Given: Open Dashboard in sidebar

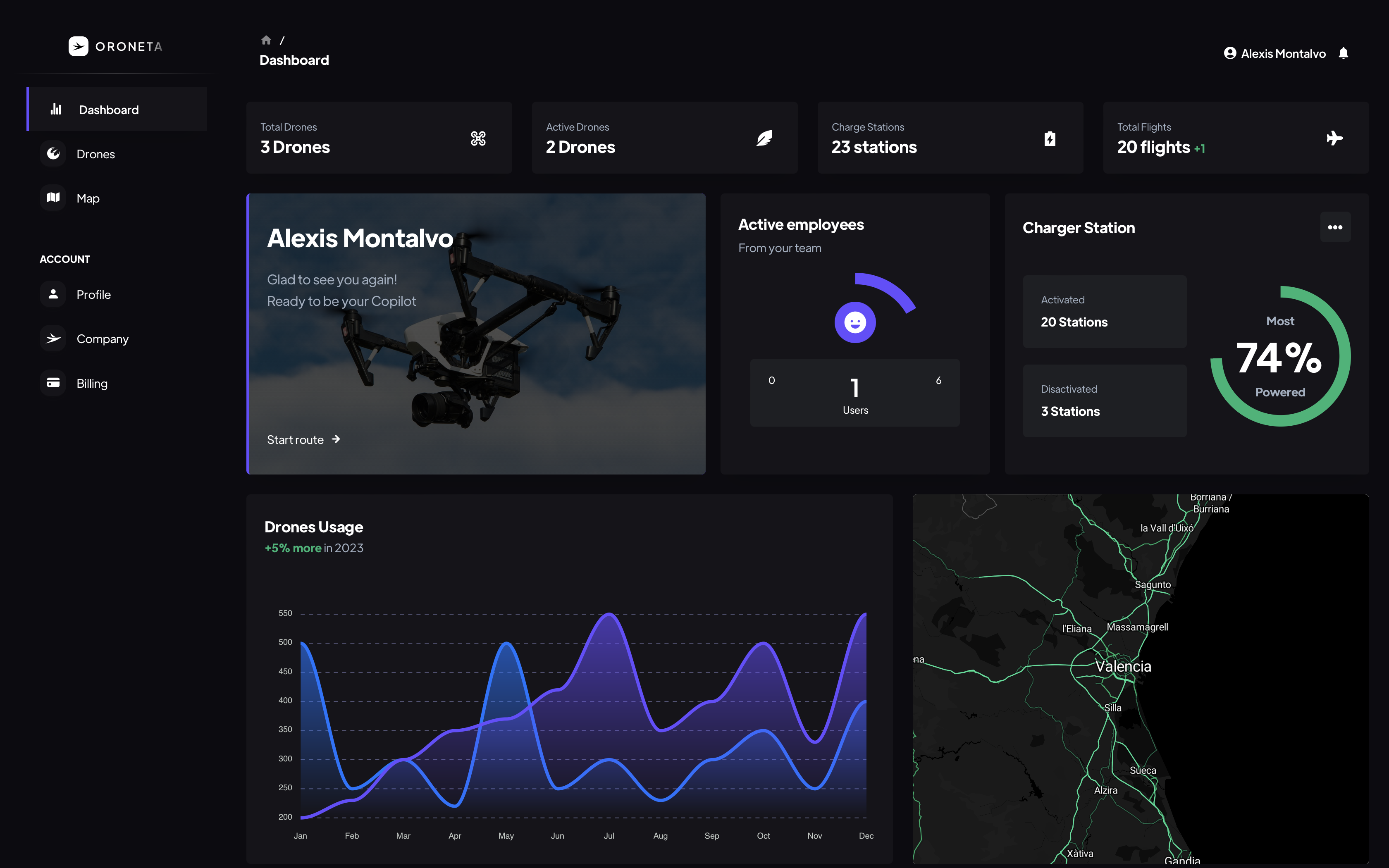Looking at the screenshot, I should pos(108,110).
